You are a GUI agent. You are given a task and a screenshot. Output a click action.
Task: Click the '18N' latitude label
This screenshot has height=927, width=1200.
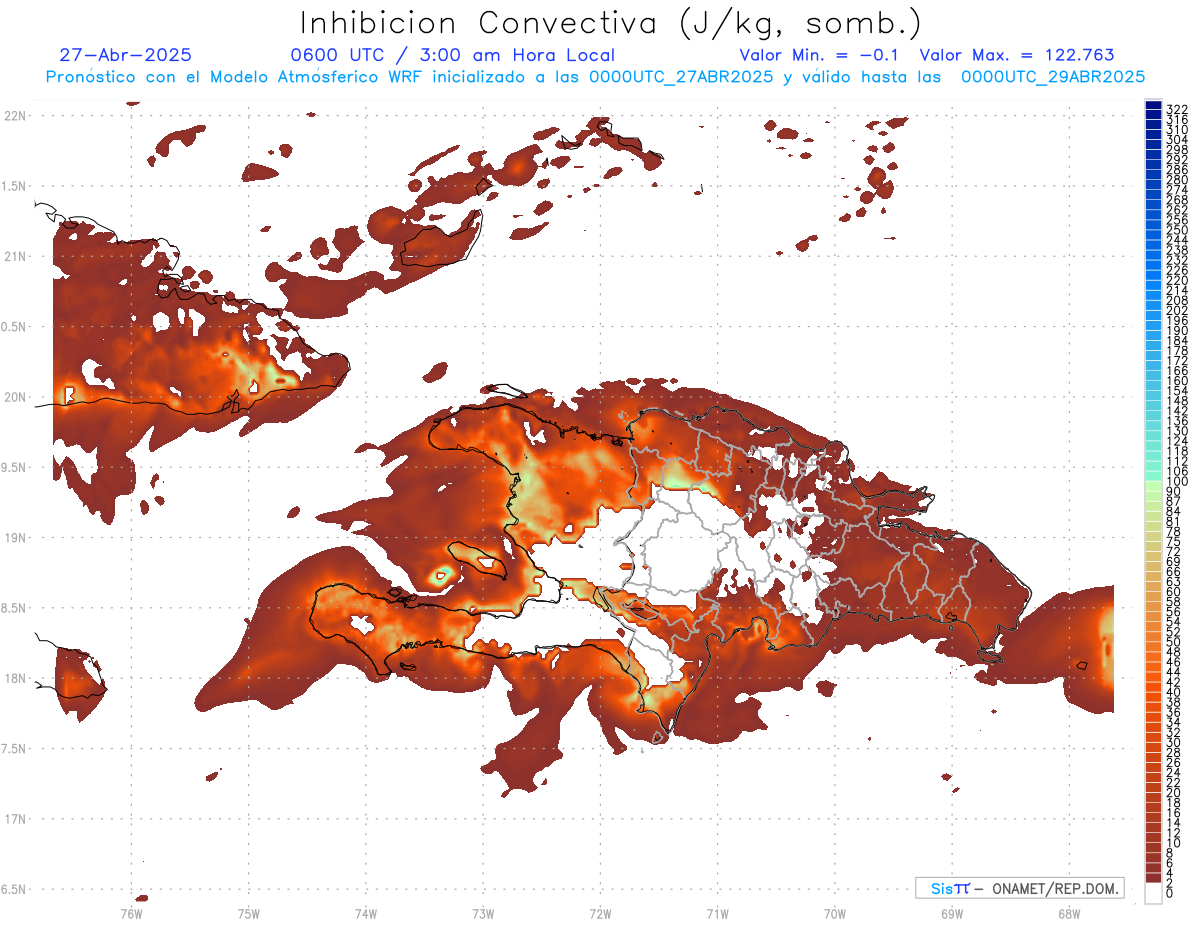pyautogui.click(x=15, y=678)
